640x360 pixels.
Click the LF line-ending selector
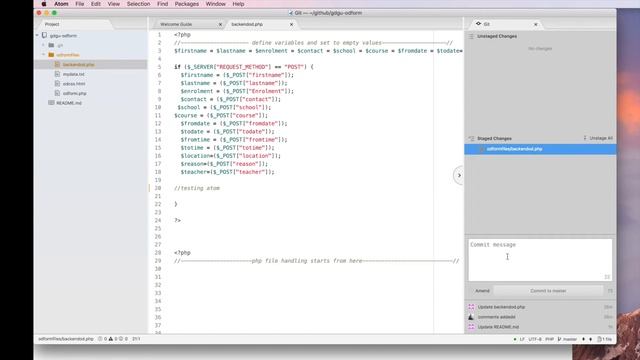pyautogui.click(x=522, y=339)
